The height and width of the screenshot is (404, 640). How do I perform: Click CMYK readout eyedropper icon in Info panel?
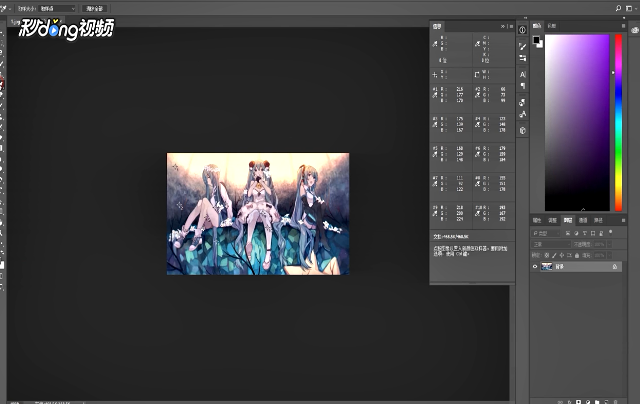(x=477, y=43)
